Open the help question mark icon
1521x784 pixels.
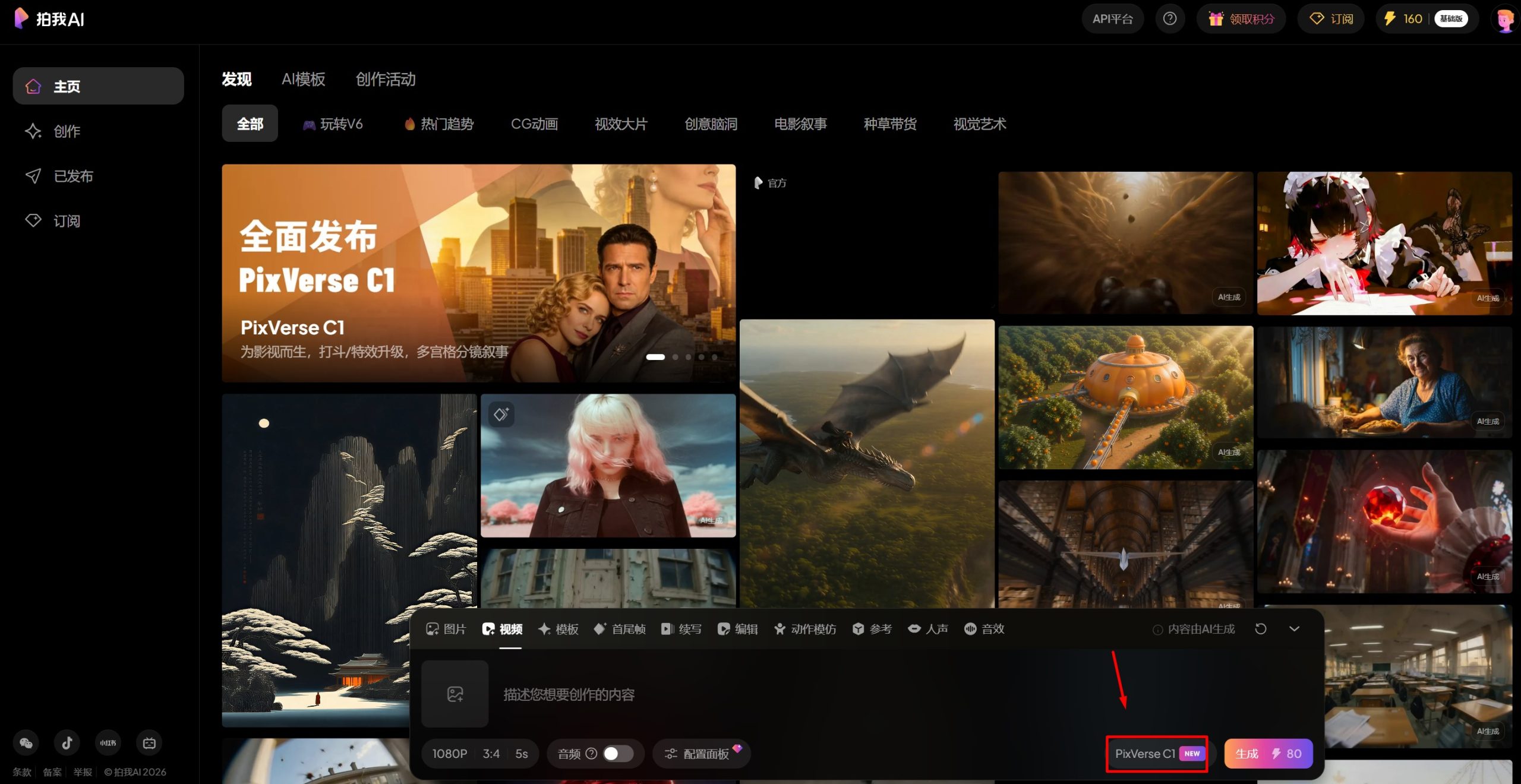click(x=1170, y=18)
